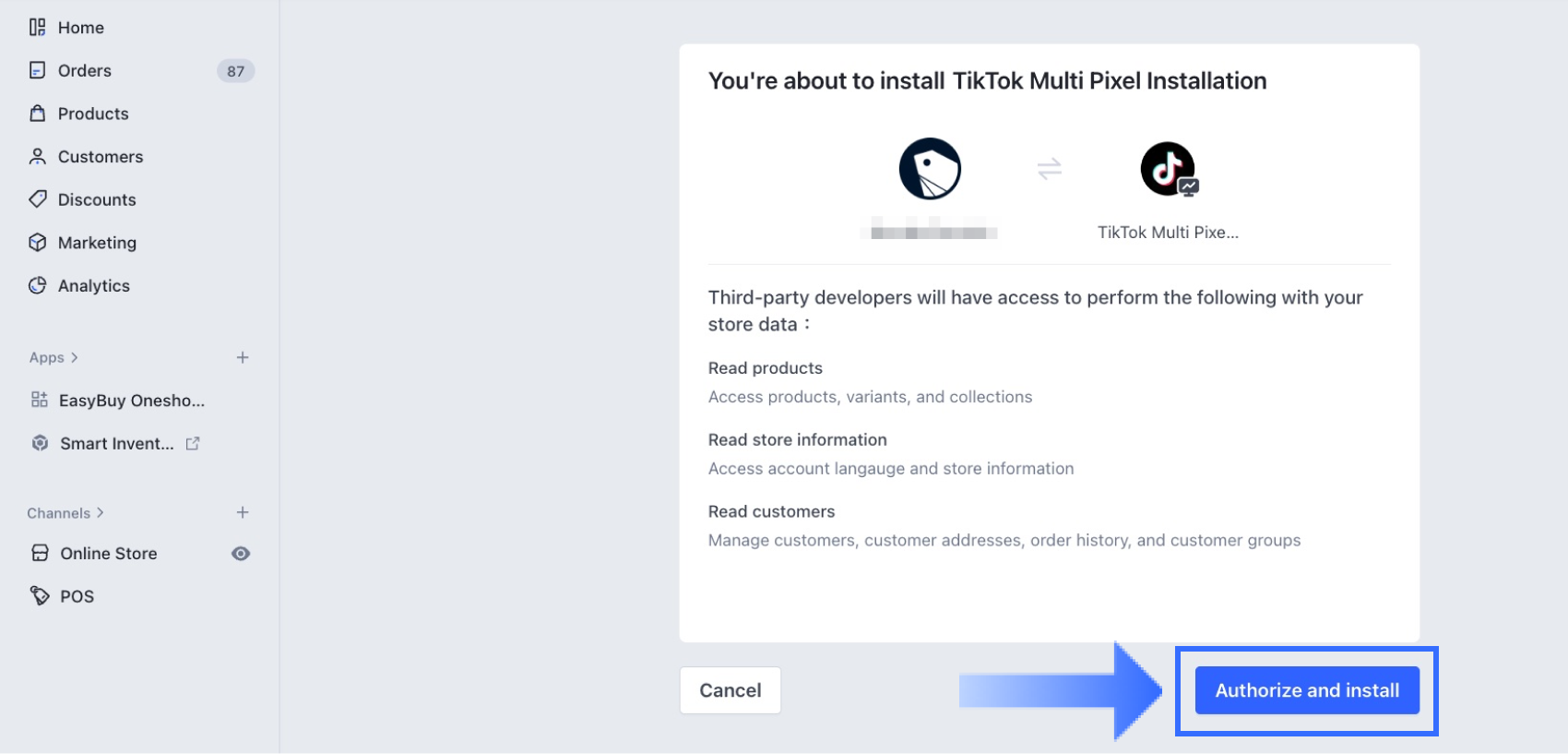Click the store logo avatar

(930, 169)
